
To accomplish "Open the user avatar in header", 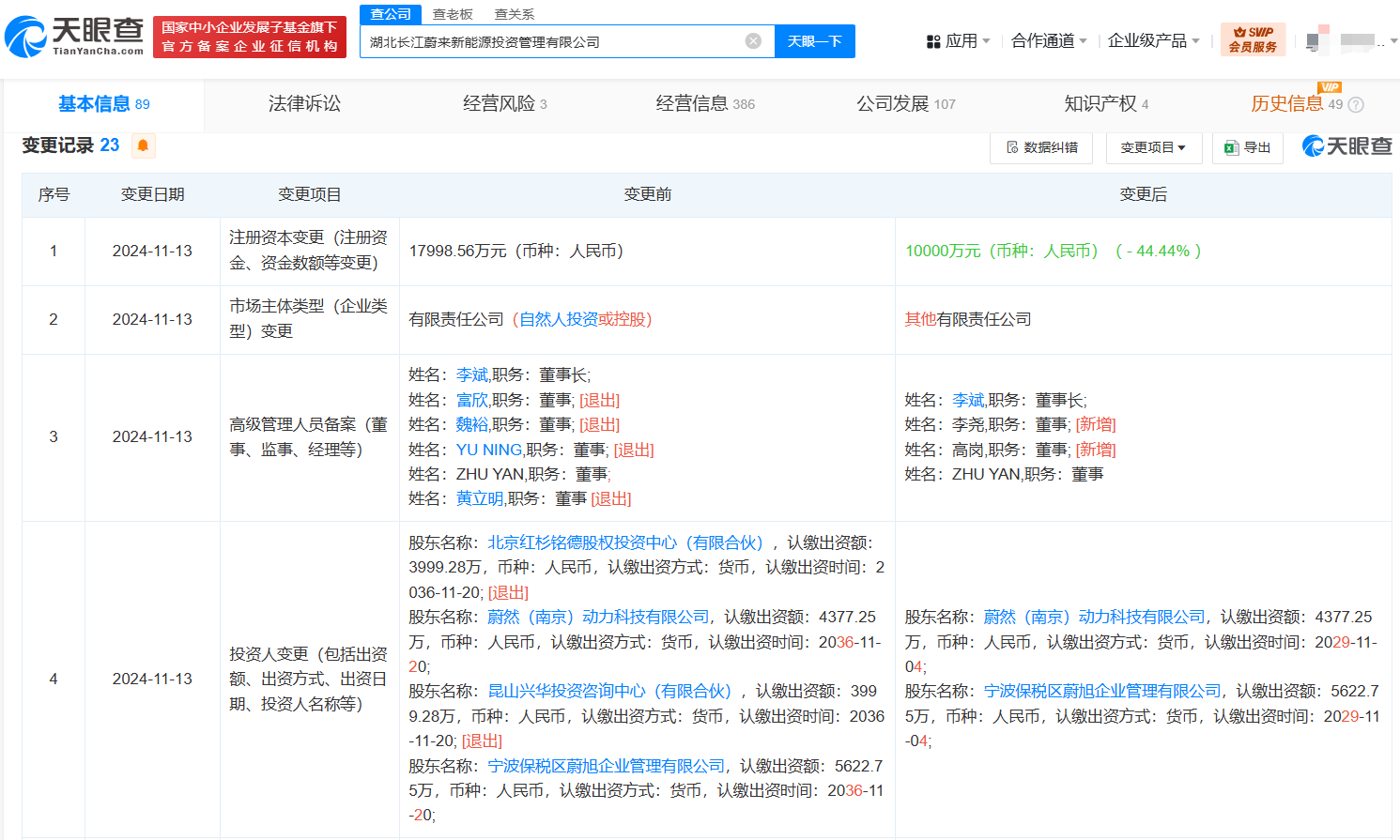I will click(x=1317, y=40).
